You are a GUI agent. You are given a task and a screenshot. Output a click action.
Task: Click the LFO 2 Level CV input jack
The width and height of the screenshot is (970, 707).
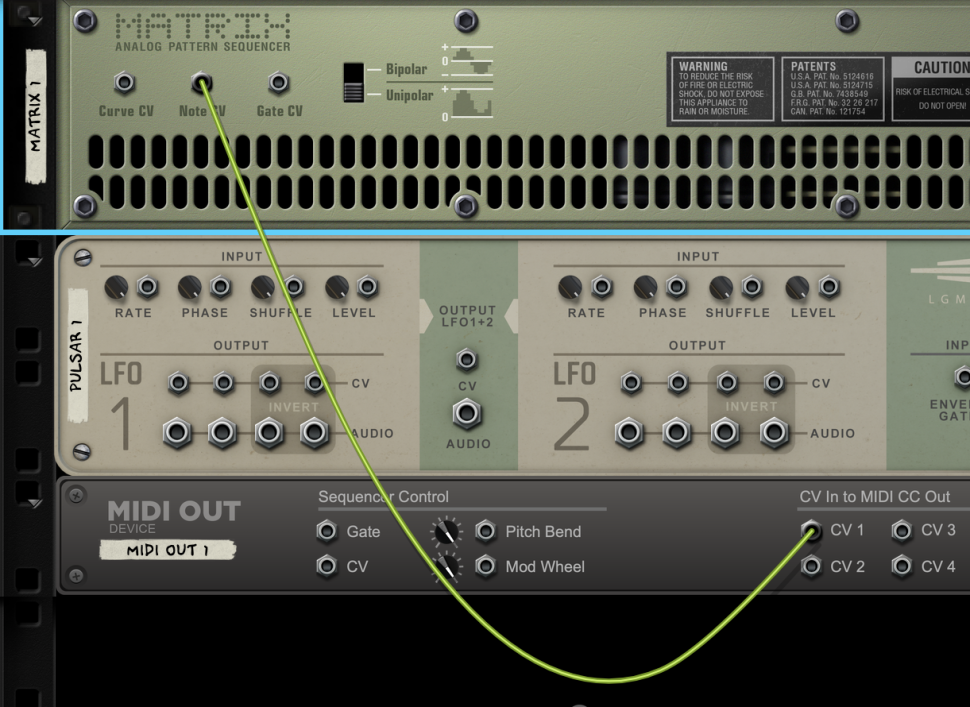point(829,288)
